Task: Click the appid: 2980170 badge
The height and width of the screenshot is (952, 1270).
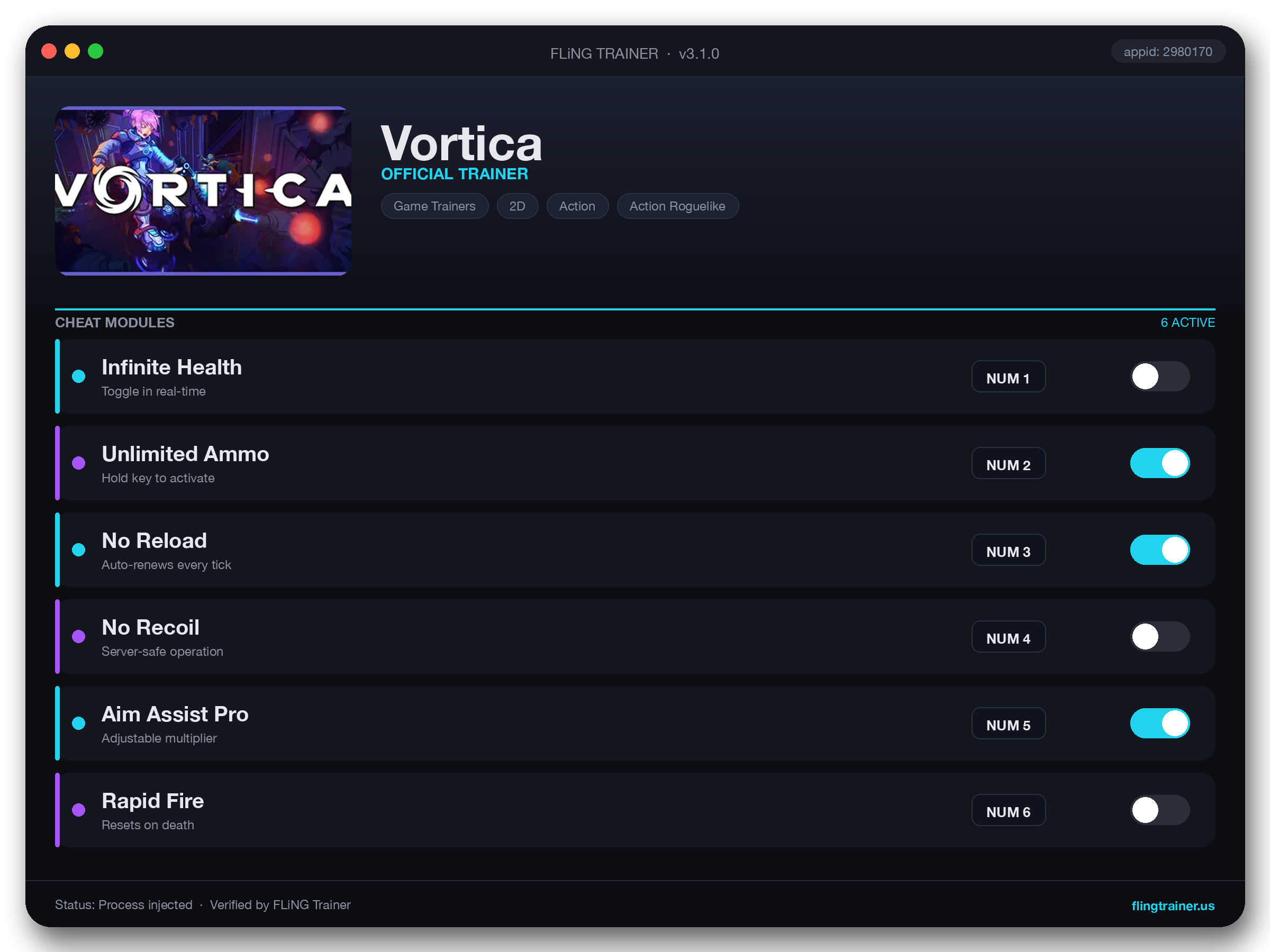Action: click(x=1168, y=52)
